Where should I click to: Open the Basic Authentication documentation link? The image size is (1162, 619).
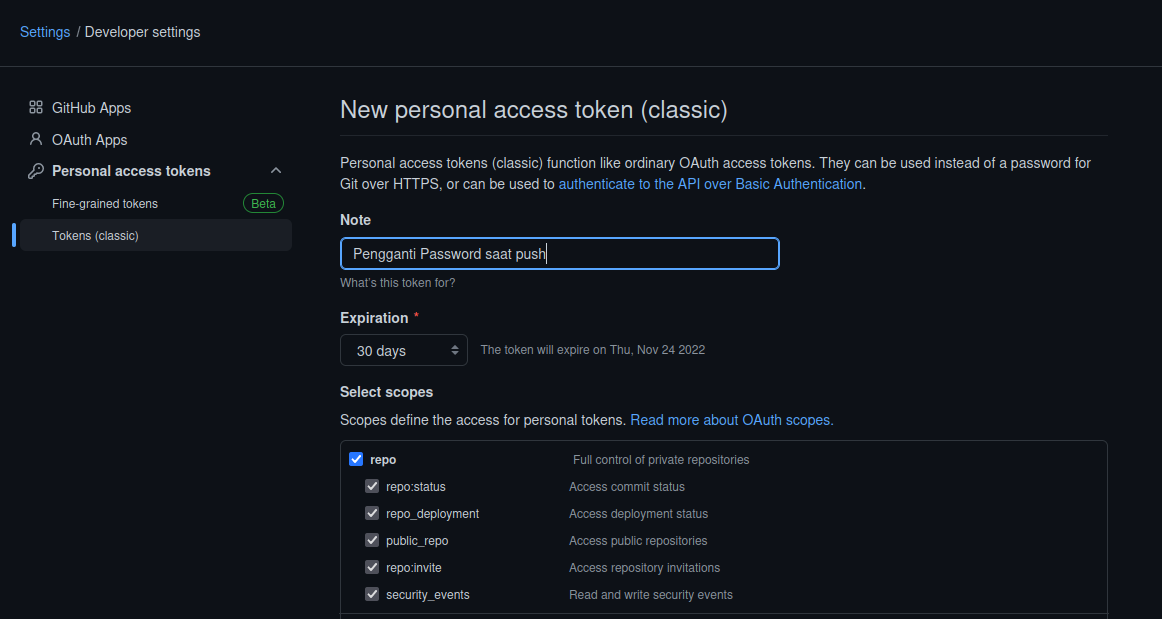tap(710, 183)
